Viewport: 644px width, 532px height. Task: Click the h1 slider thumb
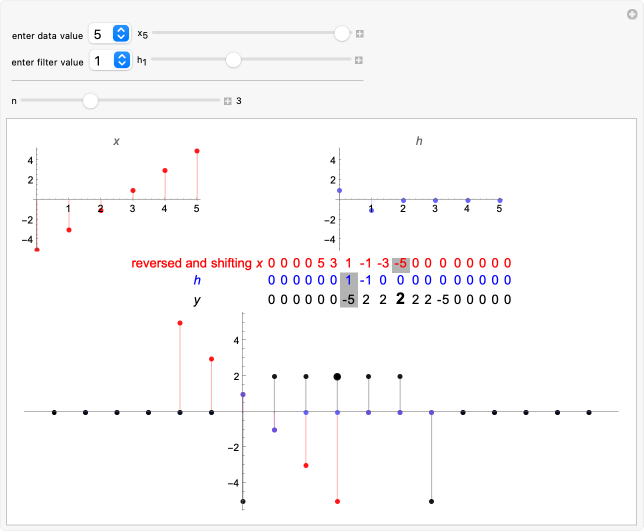pyautogui.click(x=233, y=60)
